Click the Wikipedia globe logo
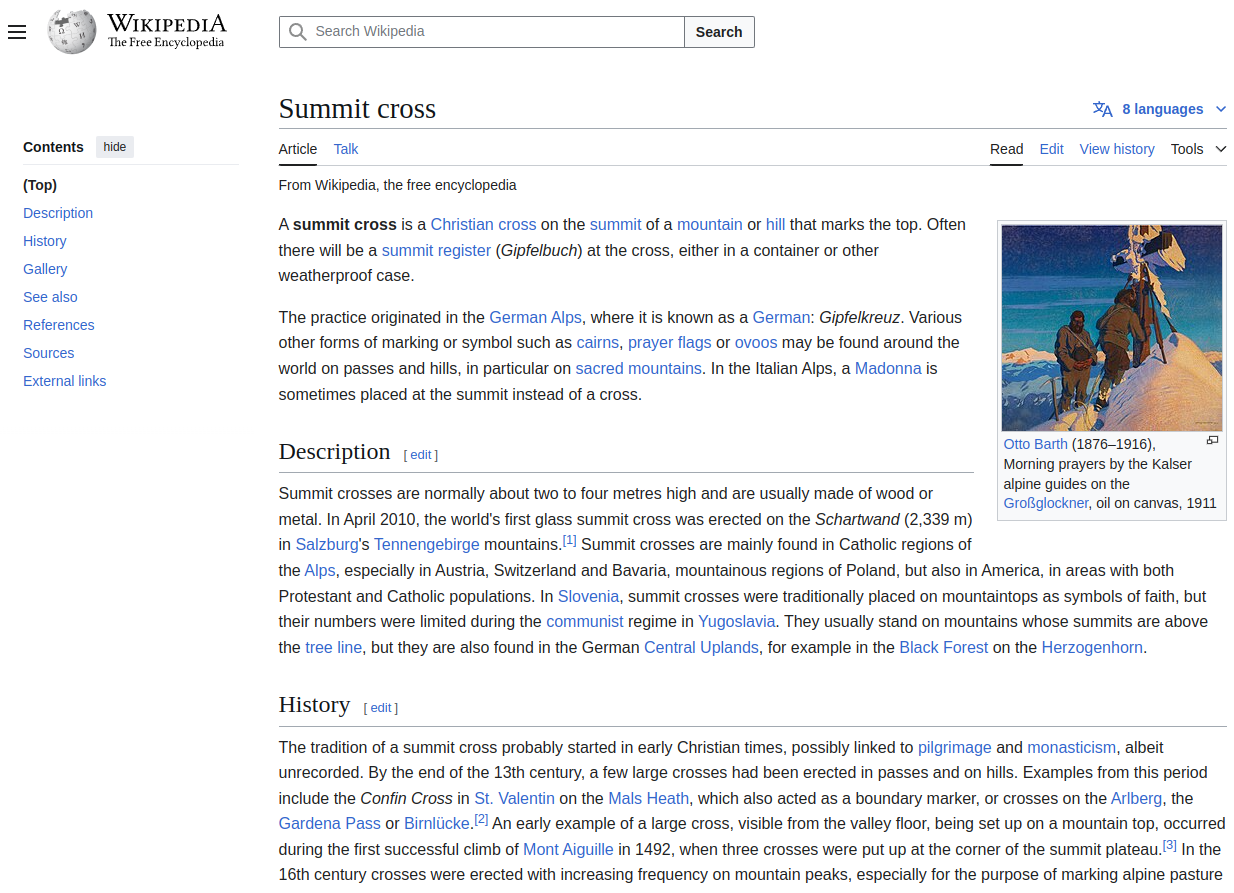Image resolution: width=1234 pixels, height=893 pixels. [70, 31]
